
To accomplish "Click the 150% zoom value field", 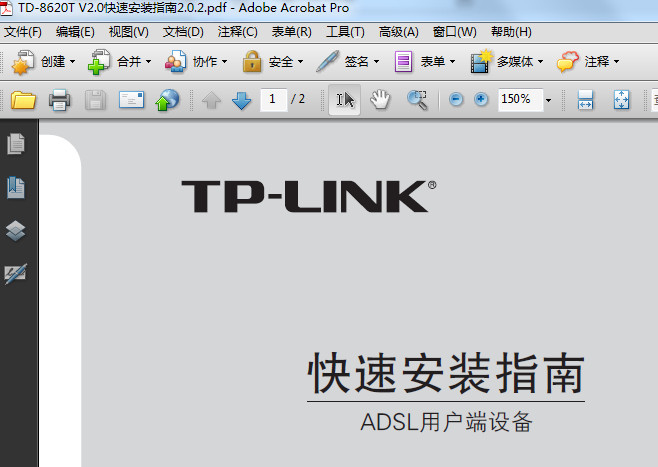I will (x=520, y=100).
